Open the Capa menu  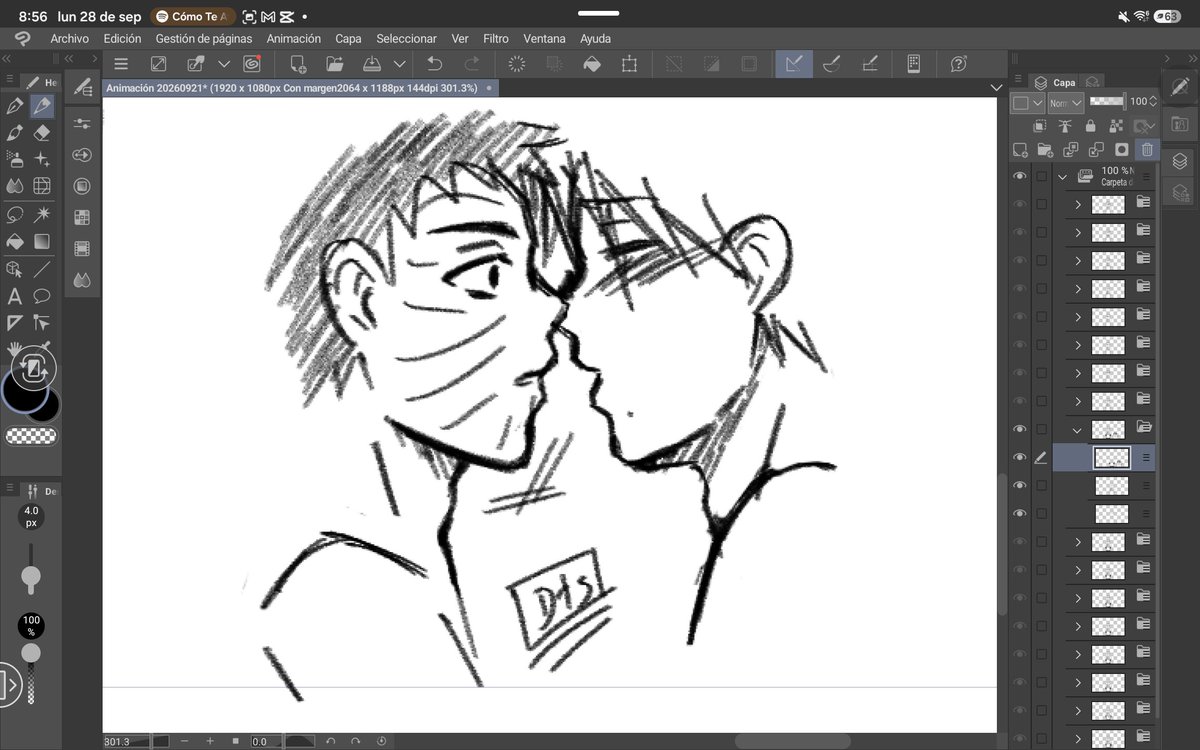[x=348, y=39]
